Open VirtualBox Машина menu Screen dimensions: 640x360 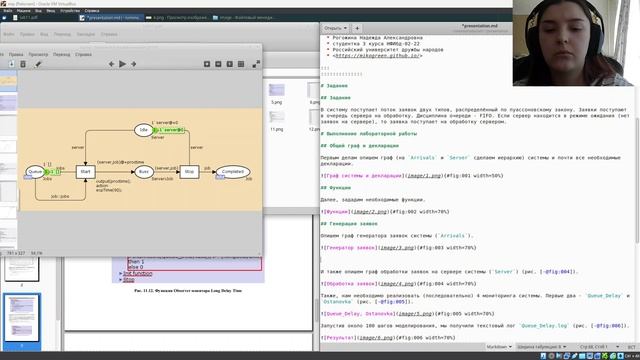coord(23,11)
